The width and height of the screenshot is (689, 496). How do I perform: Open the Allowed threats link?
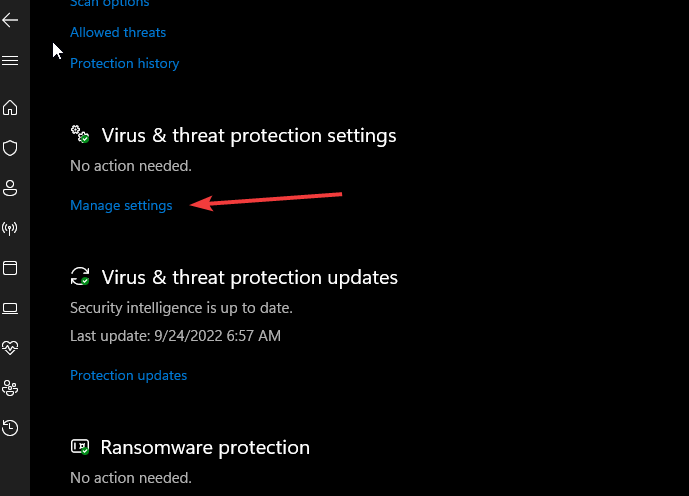click(118, 33)
